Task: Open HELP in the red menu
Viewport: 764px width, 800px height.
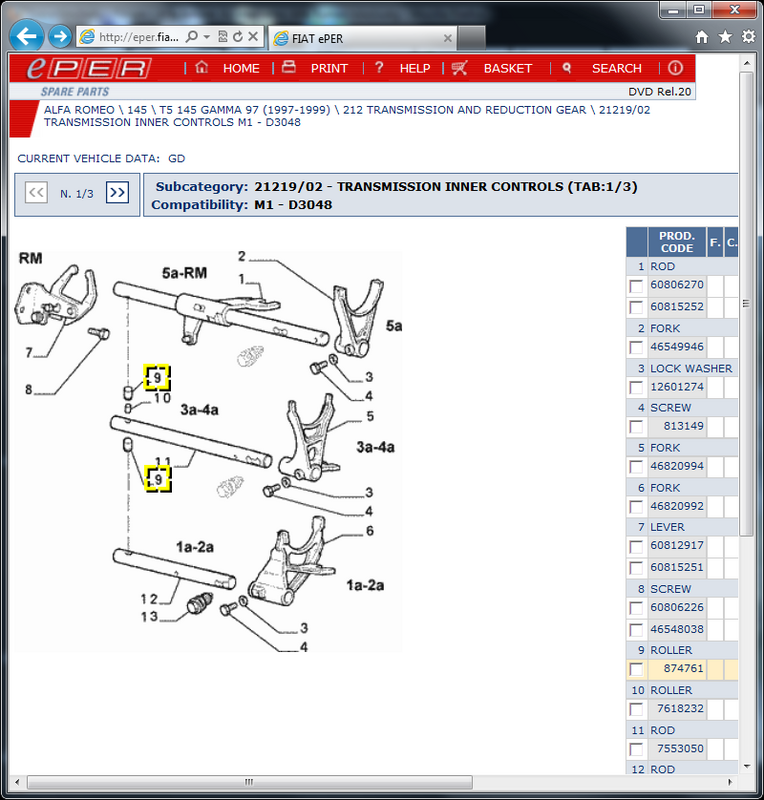Action: 415,68
